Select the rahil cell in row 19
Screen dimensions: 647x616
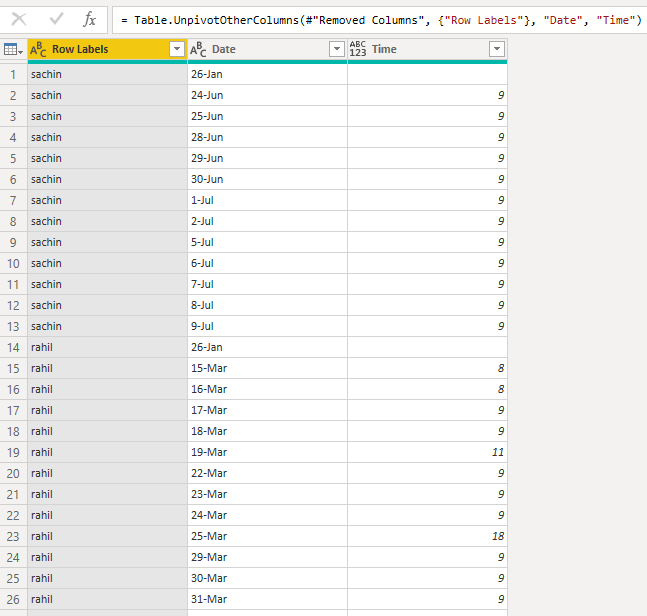click(x=107, y=453)
